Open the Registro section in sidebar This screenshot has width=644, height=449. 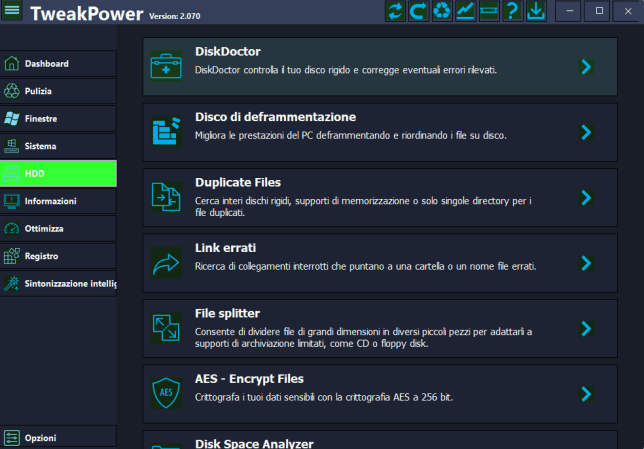(x=58, y=256)
